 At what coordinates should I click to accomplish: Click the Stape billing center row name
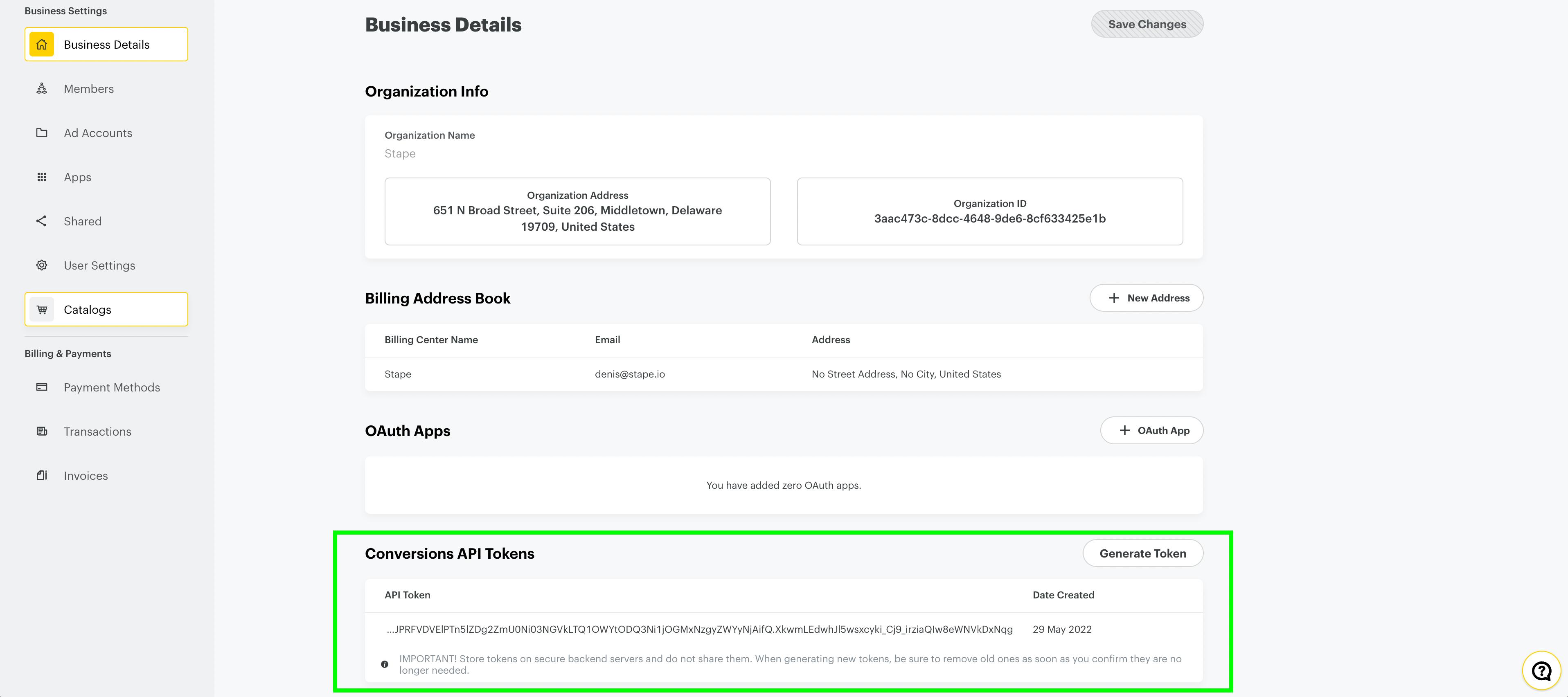tap(397, 374)
